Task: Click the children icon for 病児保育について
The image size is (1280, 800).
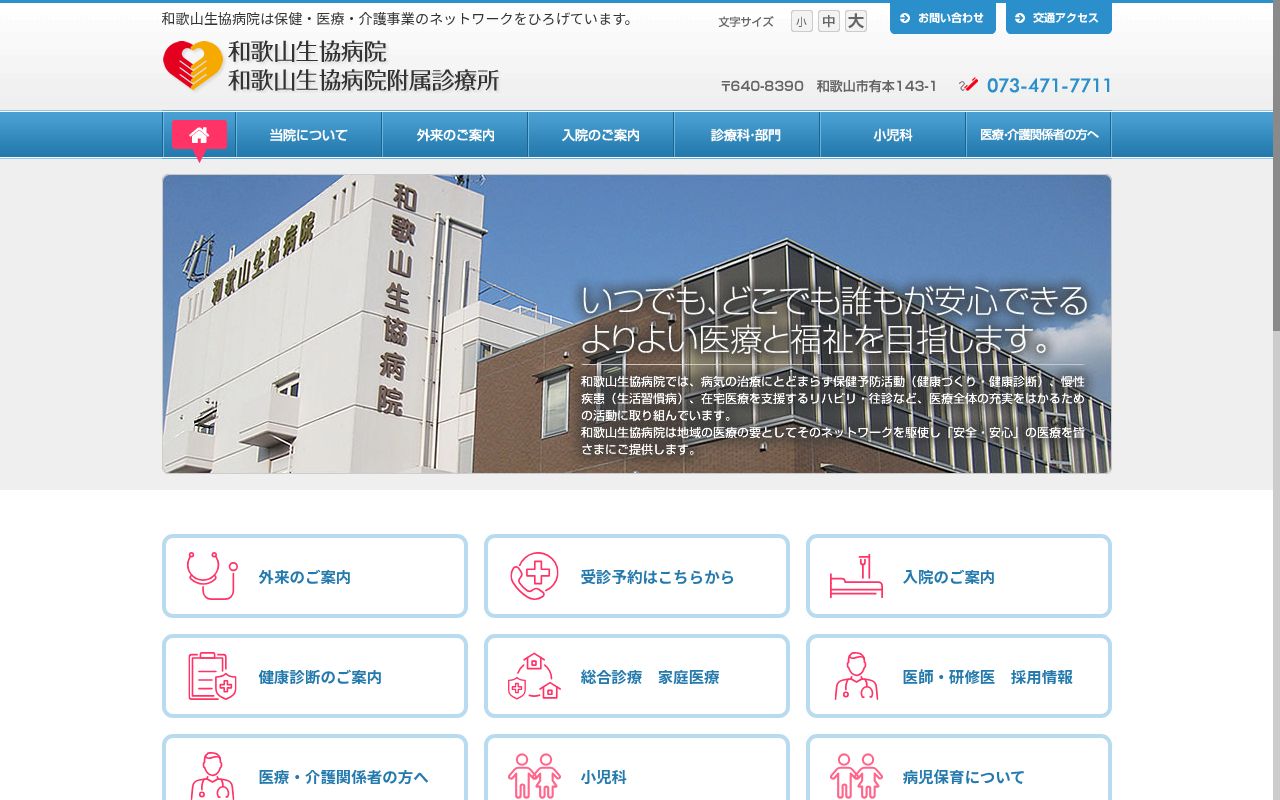Action: coord(856,776)
